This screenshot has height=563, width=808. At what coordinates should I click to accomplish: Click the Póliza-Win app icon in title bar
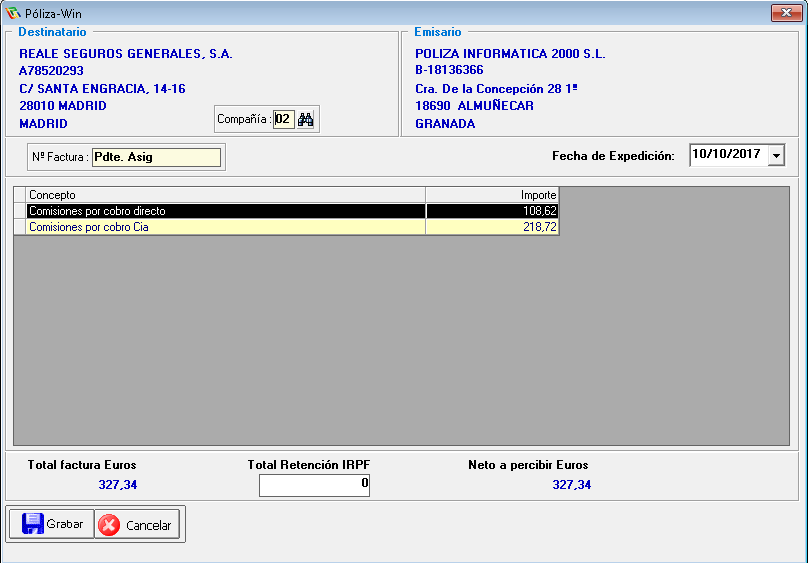(12, 13)
